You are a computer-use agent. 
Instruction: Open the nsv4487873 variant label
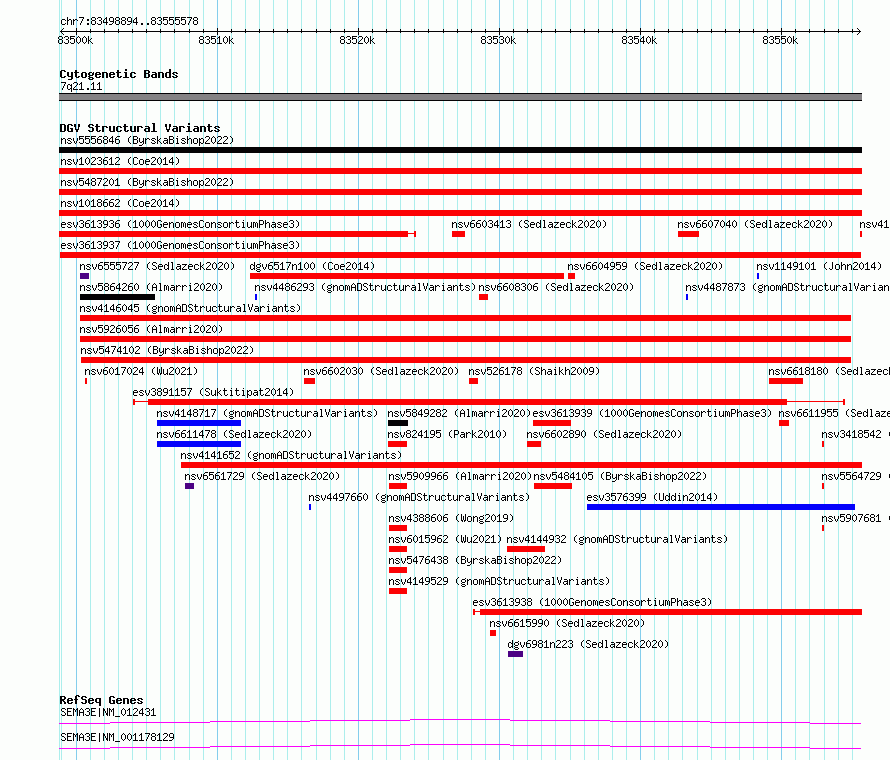(787, 287)
